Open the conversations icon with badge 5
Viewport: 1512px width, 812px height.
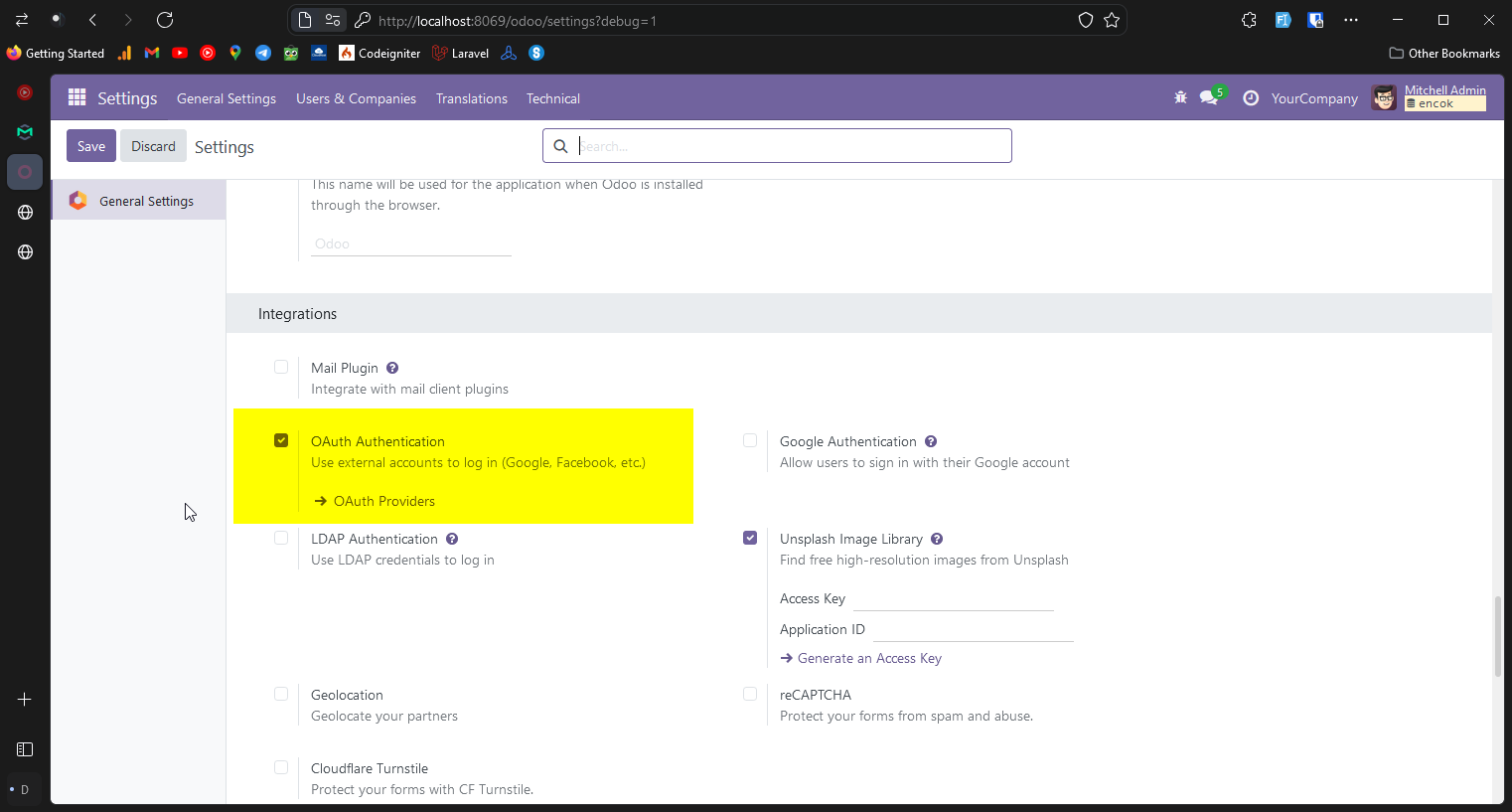point(1211,96)
